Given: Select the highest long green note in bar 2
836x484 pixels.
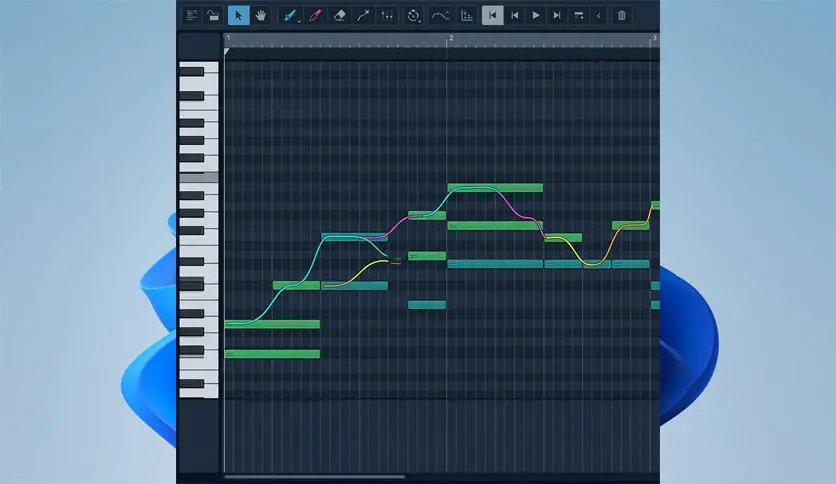Looking at the screenshot, I should [x=495, y=188].
